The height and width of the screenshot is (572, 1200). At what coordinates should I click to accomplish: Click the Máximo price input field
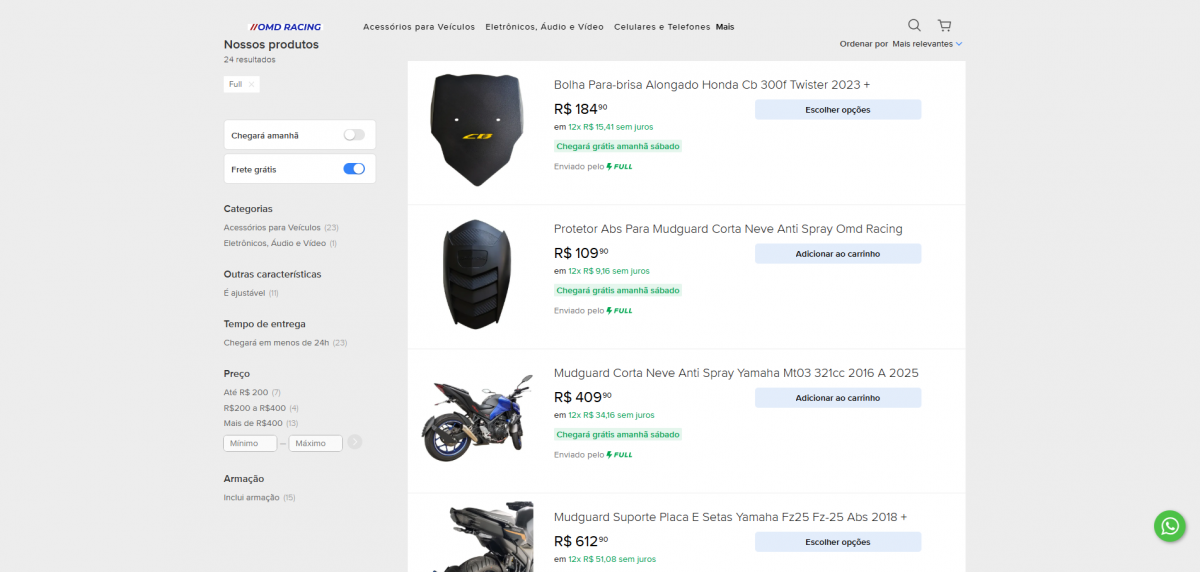(315, 443)
